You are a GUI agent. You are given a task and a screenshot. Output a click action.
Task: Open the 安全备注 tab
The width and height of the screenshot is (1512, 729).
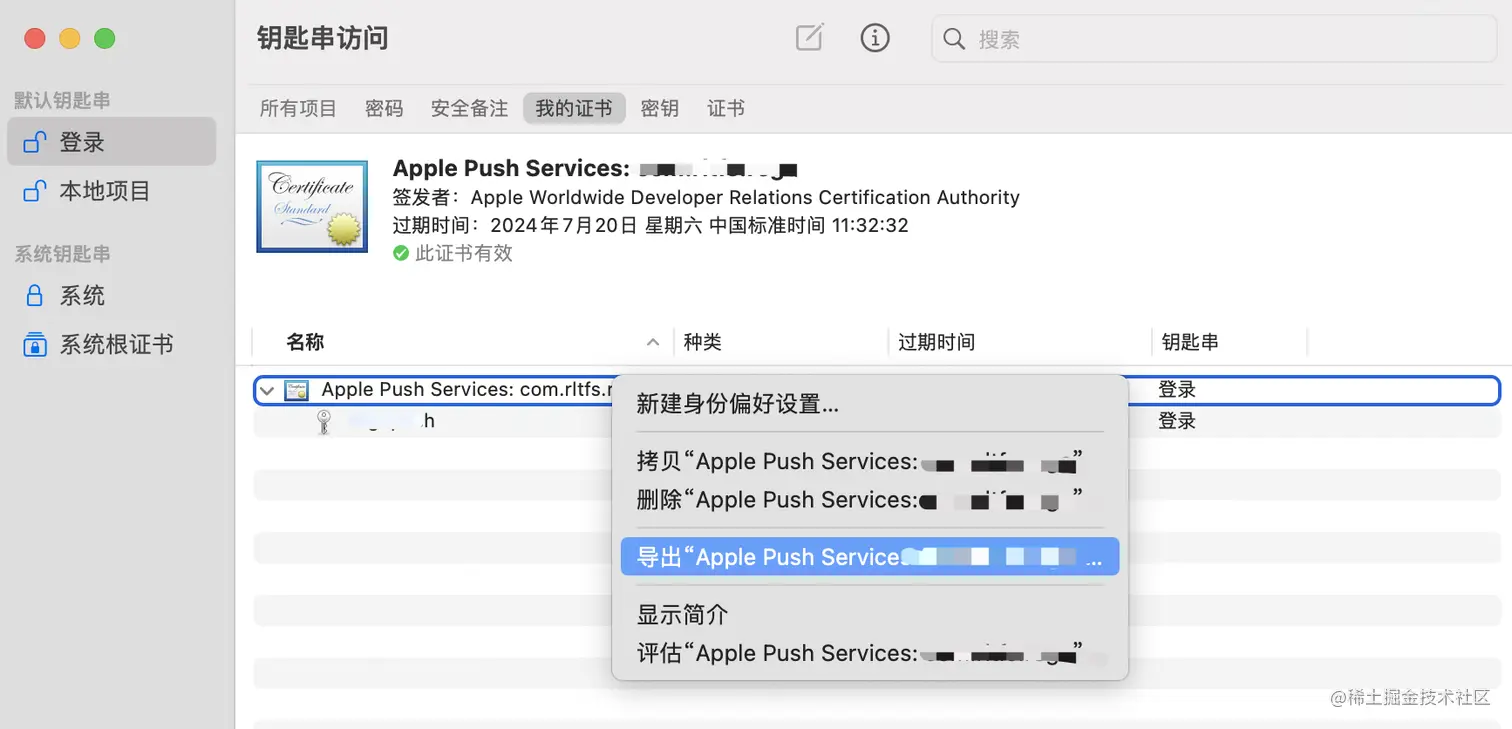point(469,108)
